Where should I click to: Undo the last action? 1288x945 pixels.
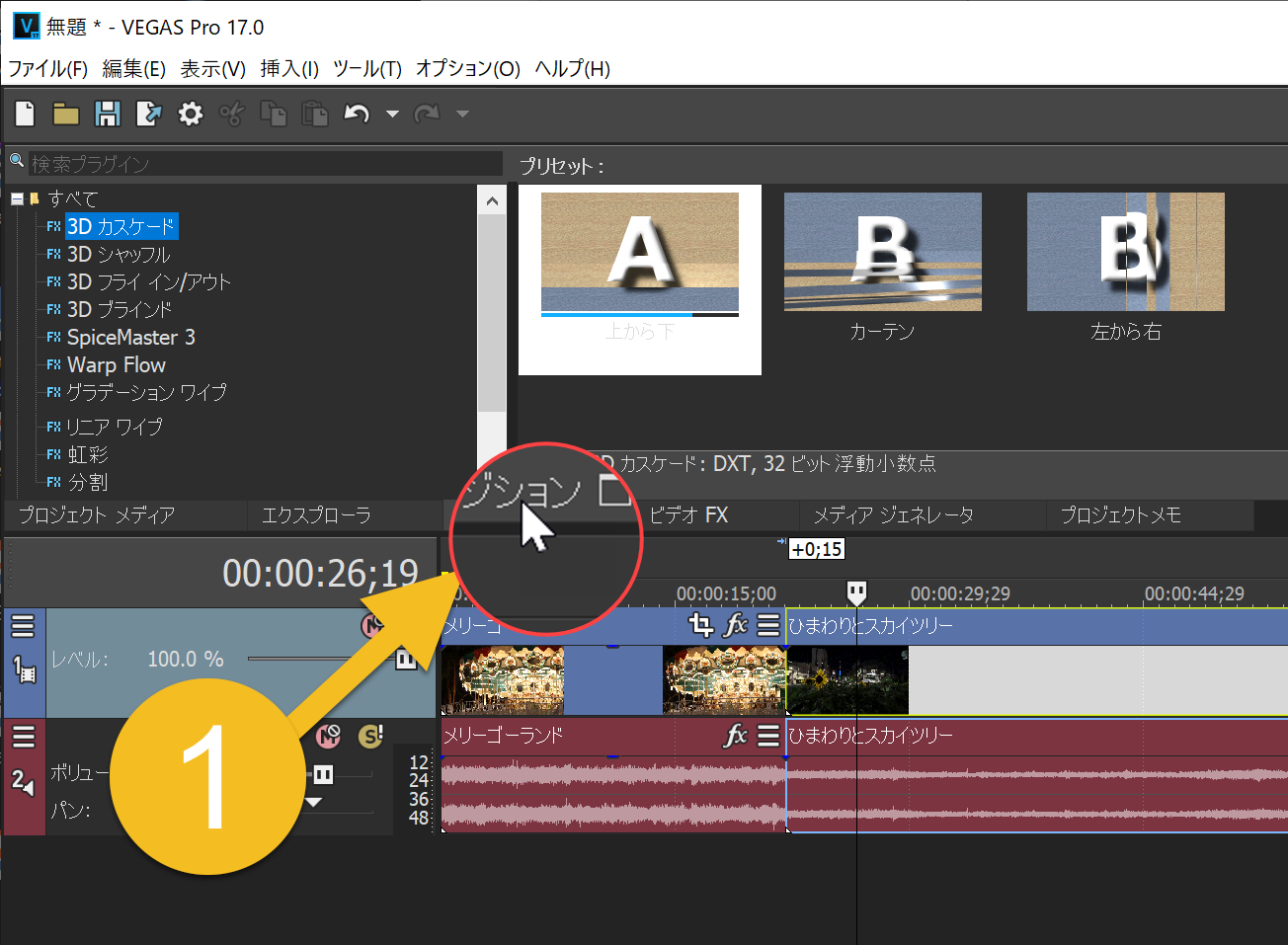pyautogui.click(x=357, y=114)
